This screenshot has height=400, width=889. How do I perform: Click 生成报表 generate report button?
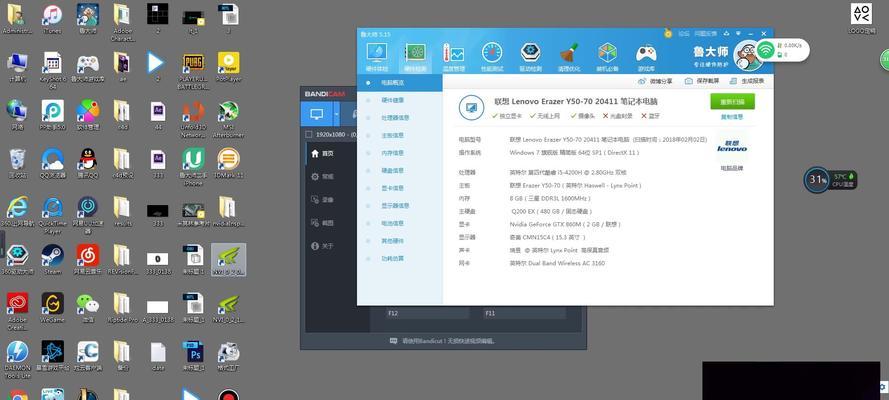[748, 82]
